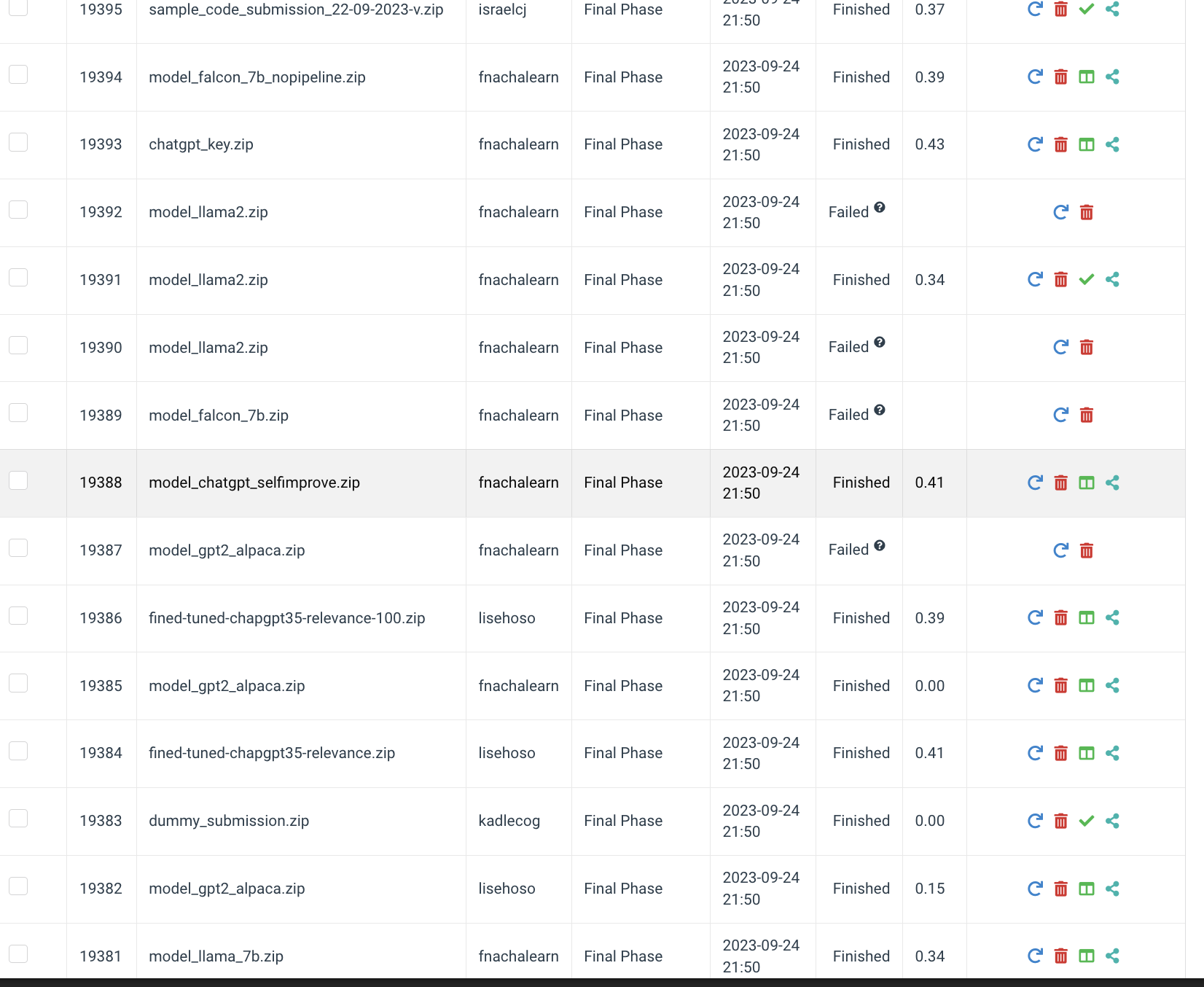Delete submission 19385 model_gpt2_alpaca.zip
The image size is (1204, 987).
coord(1060,685)
